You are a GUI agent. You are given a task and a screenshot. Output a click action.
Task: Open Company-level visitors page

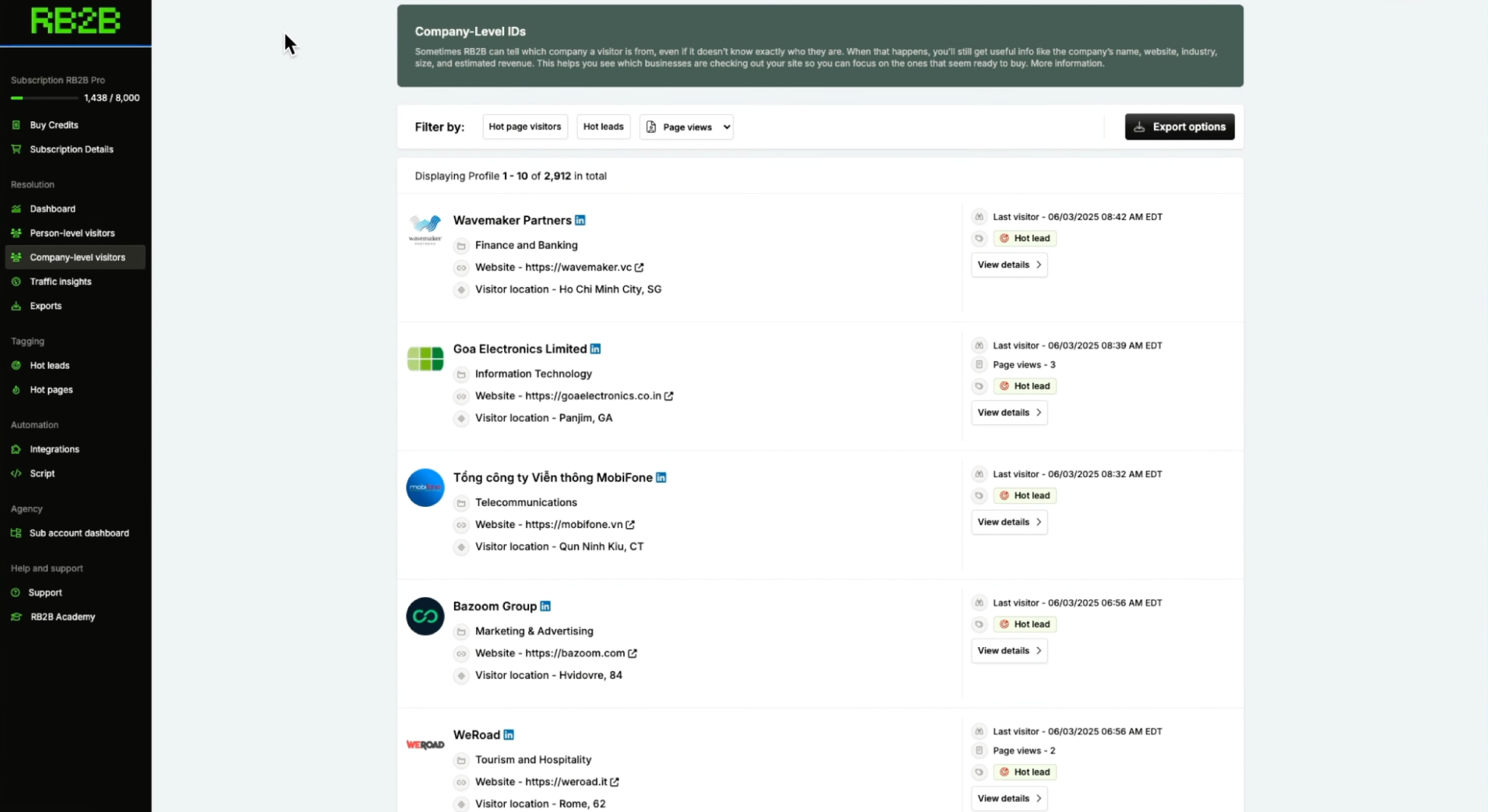pos(76,257)
